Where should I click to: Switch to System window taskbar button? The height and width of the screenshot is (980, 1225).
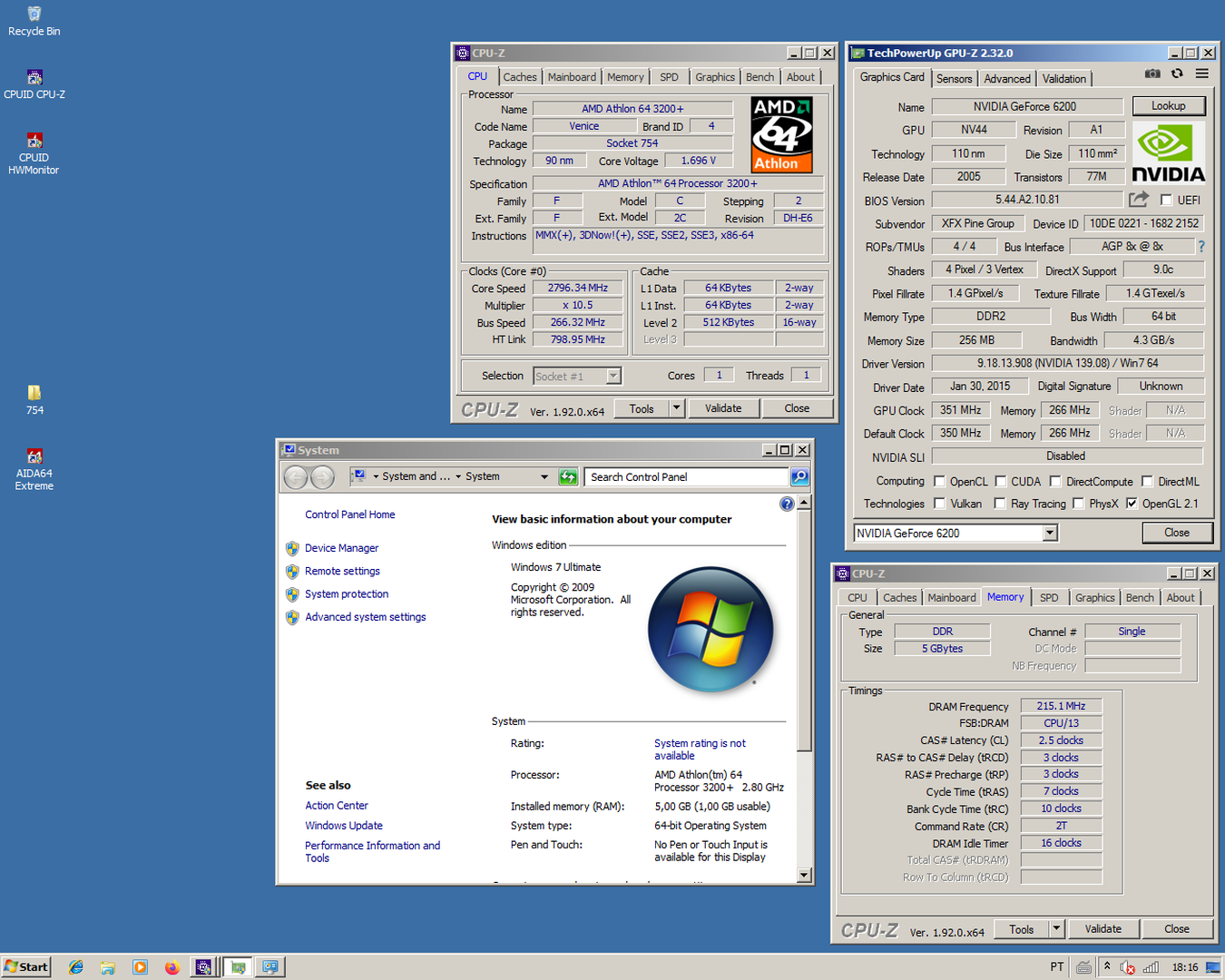pos(270,967)
